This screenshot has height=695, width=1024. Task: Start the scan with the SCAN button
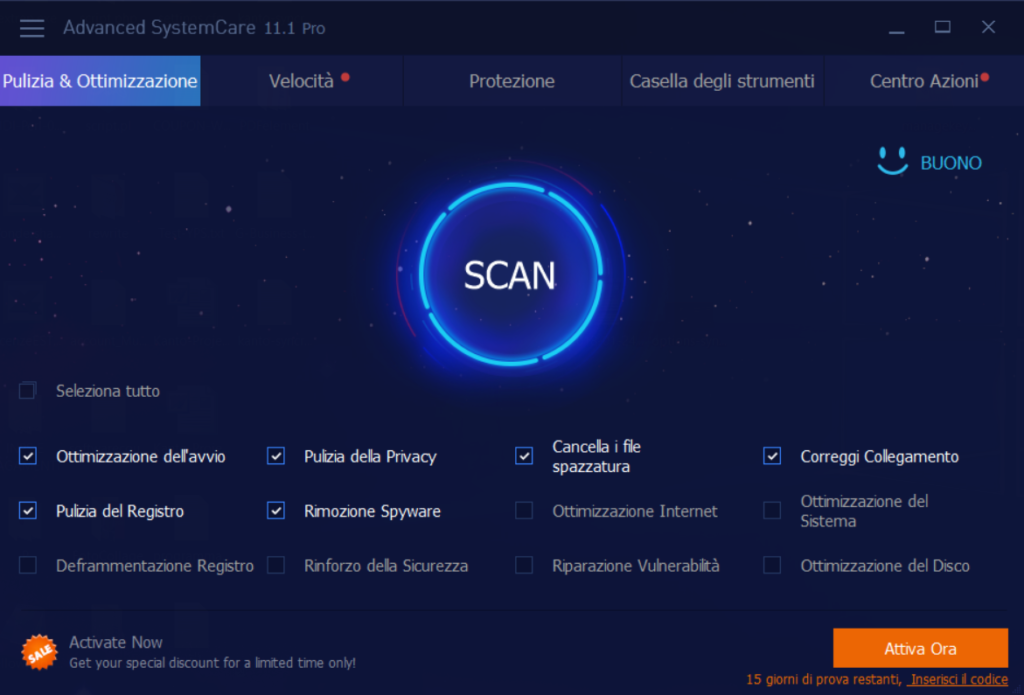coord(510,274)
